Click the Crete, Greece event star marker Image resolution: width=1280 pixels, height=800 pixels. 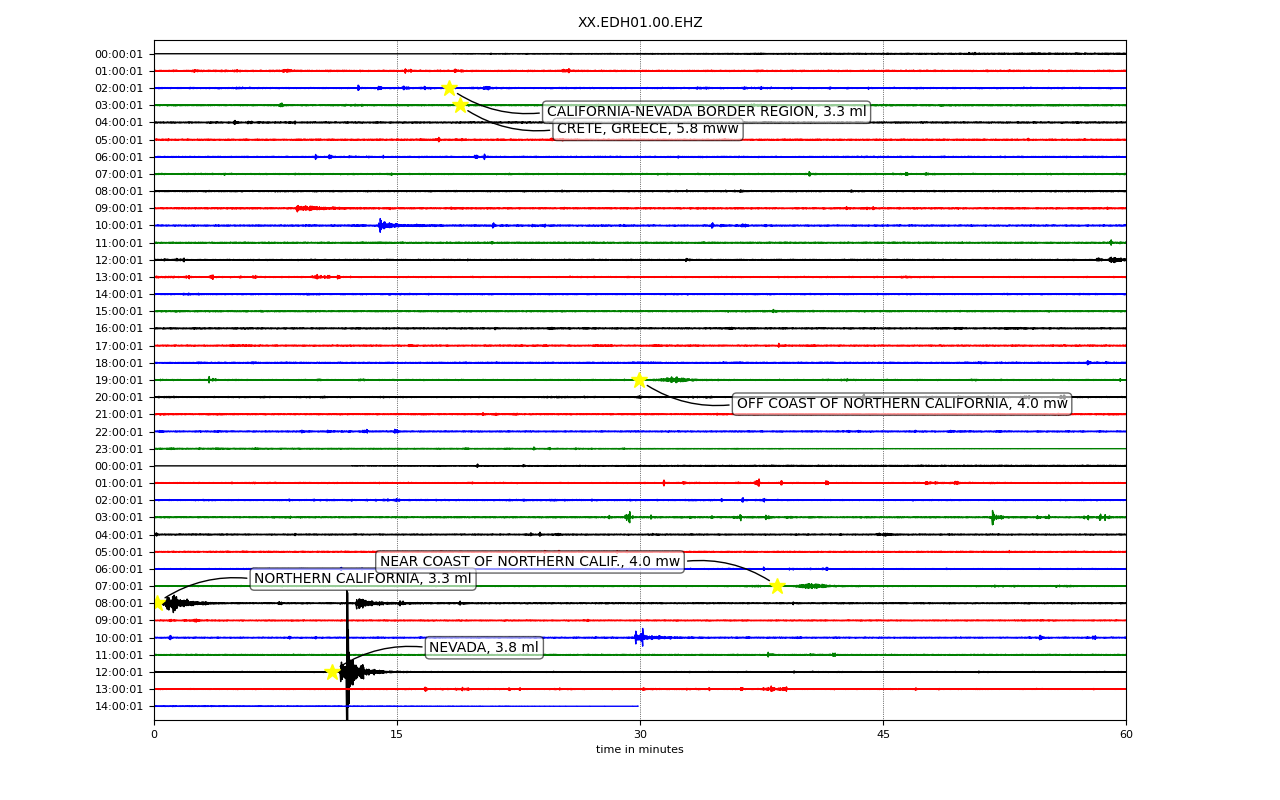click(x=460, y=105)
